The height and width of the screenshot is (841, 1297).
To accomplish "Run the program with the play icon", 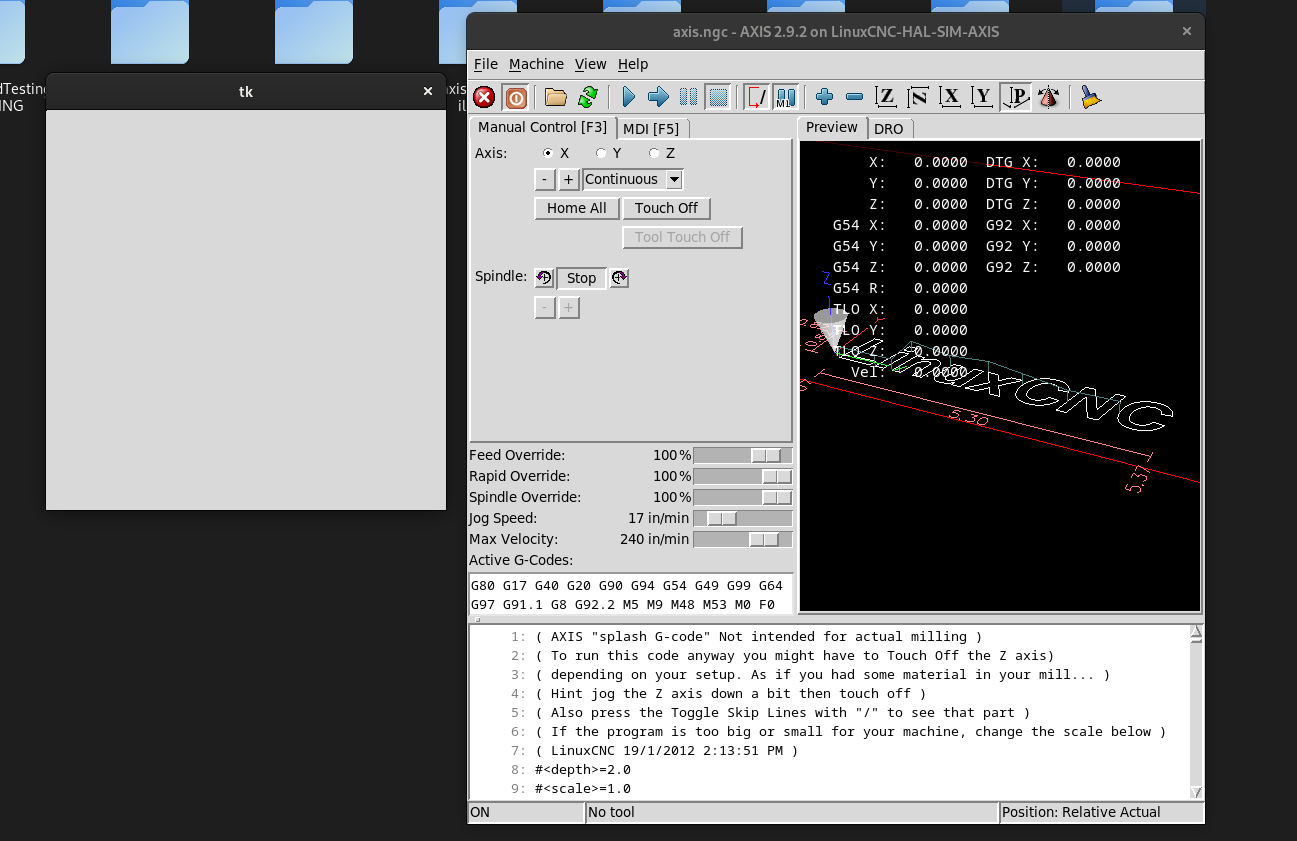I will click(x=628, y=97).
